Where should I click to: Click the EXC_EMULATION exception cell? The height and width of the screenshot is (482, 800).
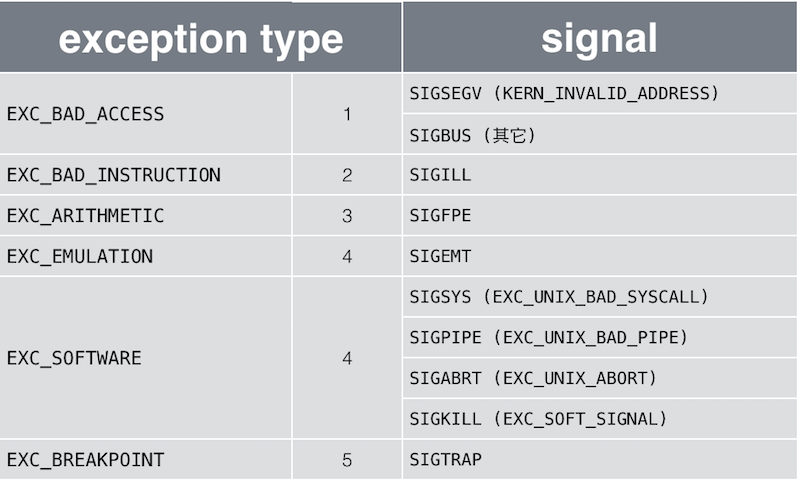(80, 257)
